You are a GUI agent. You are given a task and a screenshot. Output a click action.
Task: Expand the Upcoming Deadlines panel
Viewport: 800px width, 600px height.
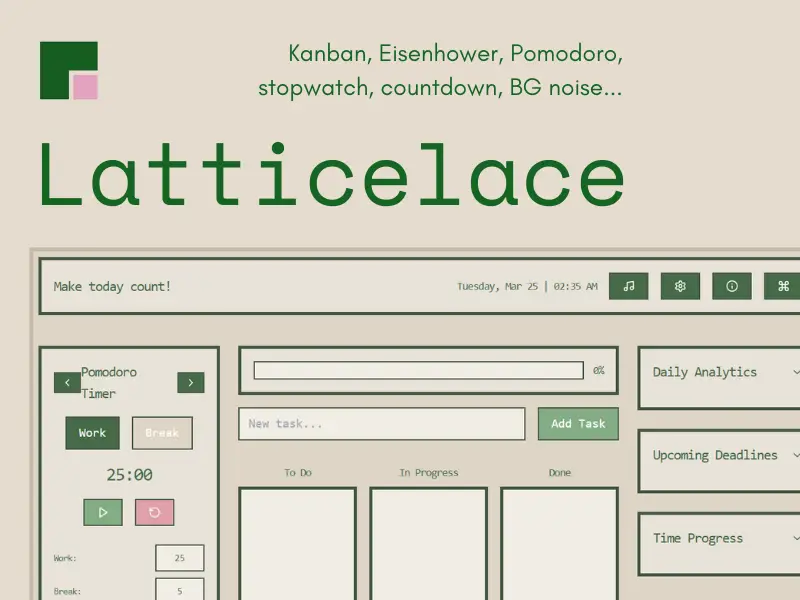718,455
